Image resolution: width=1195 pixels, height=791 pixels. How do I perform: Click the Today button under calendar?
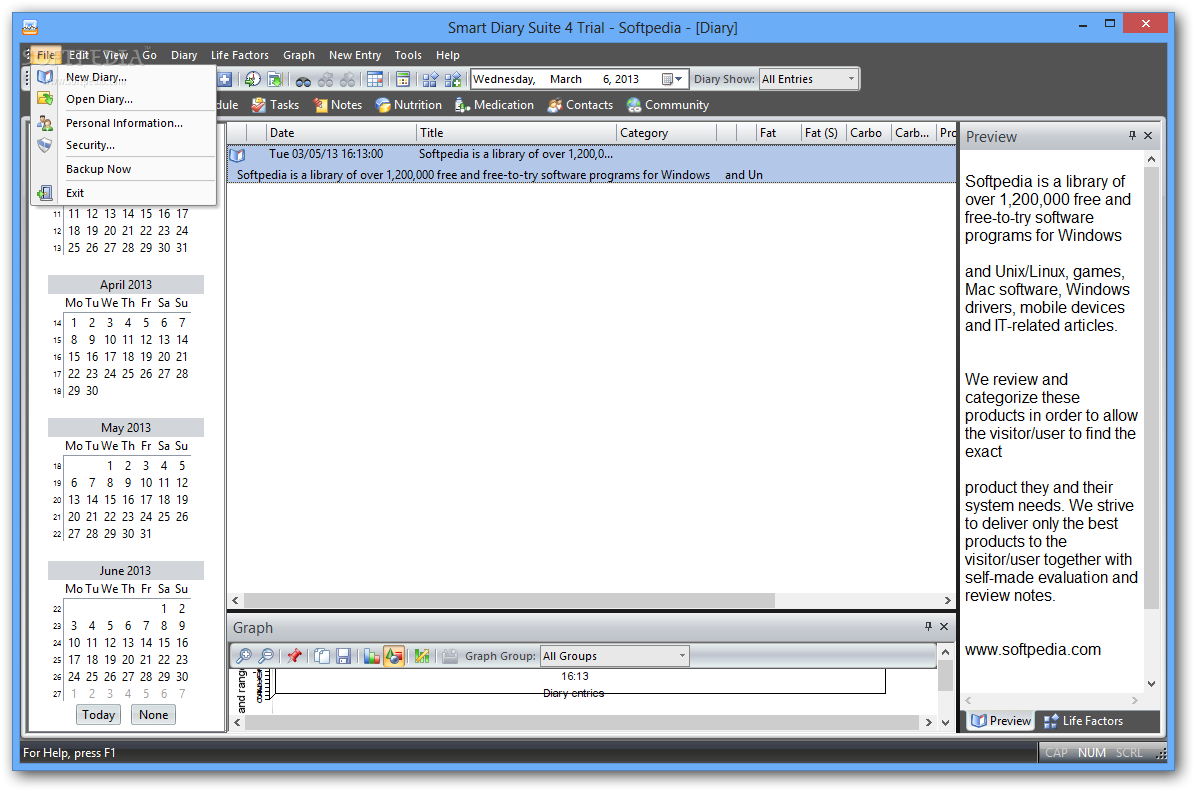(98, 715)
